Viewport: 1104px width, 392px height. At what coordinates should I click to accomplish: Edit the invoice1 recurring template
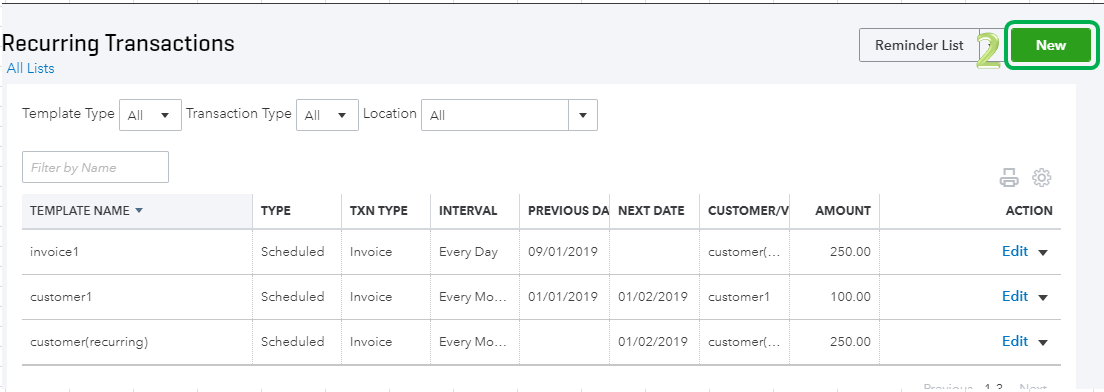1015,251
